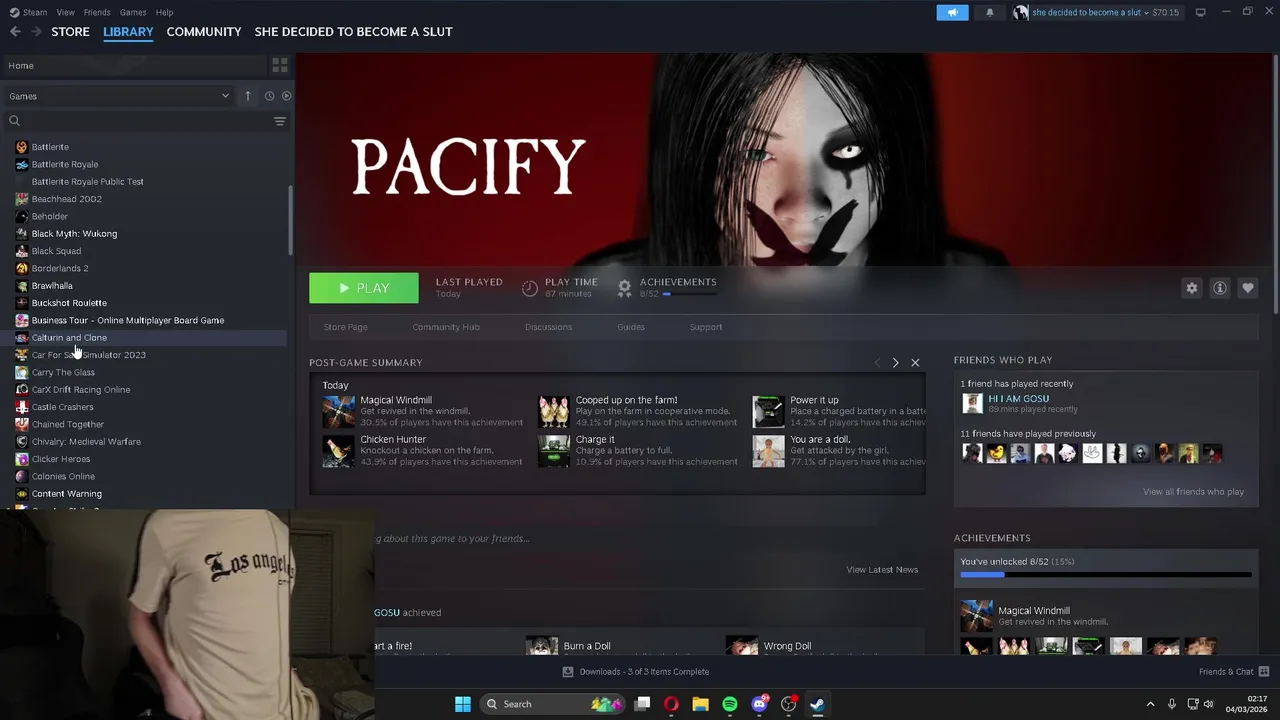Screen dimensions: 1280x720
Task: Open the advanced library filter options icon
Action: (280, 121)
